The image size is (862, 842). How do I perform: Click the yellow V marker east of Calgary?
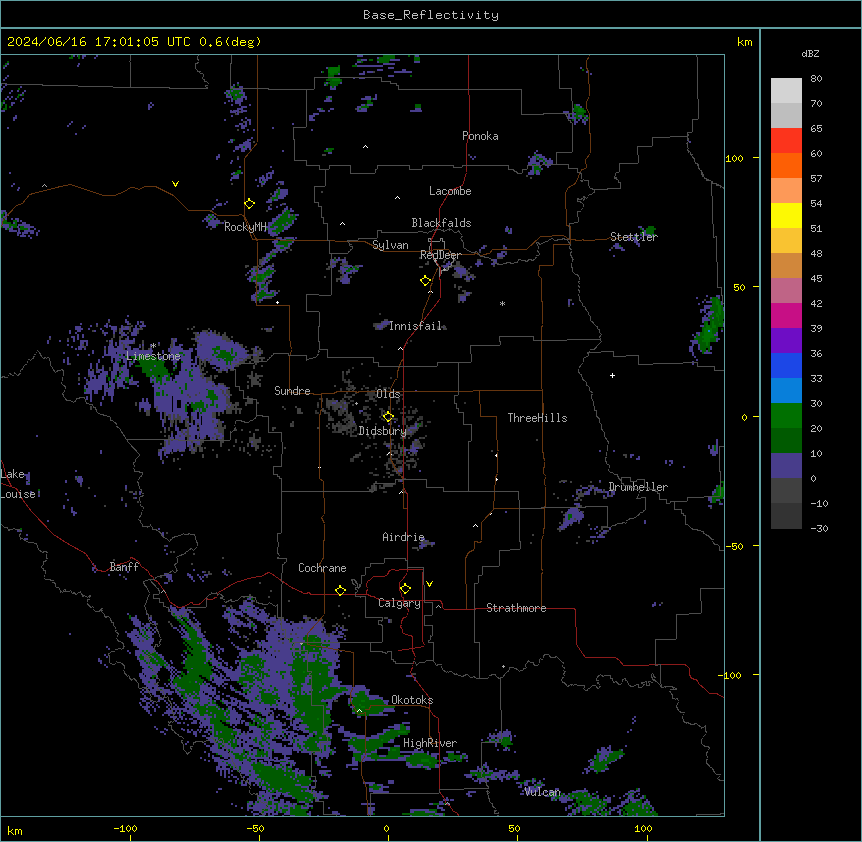(x=429, y=584)
